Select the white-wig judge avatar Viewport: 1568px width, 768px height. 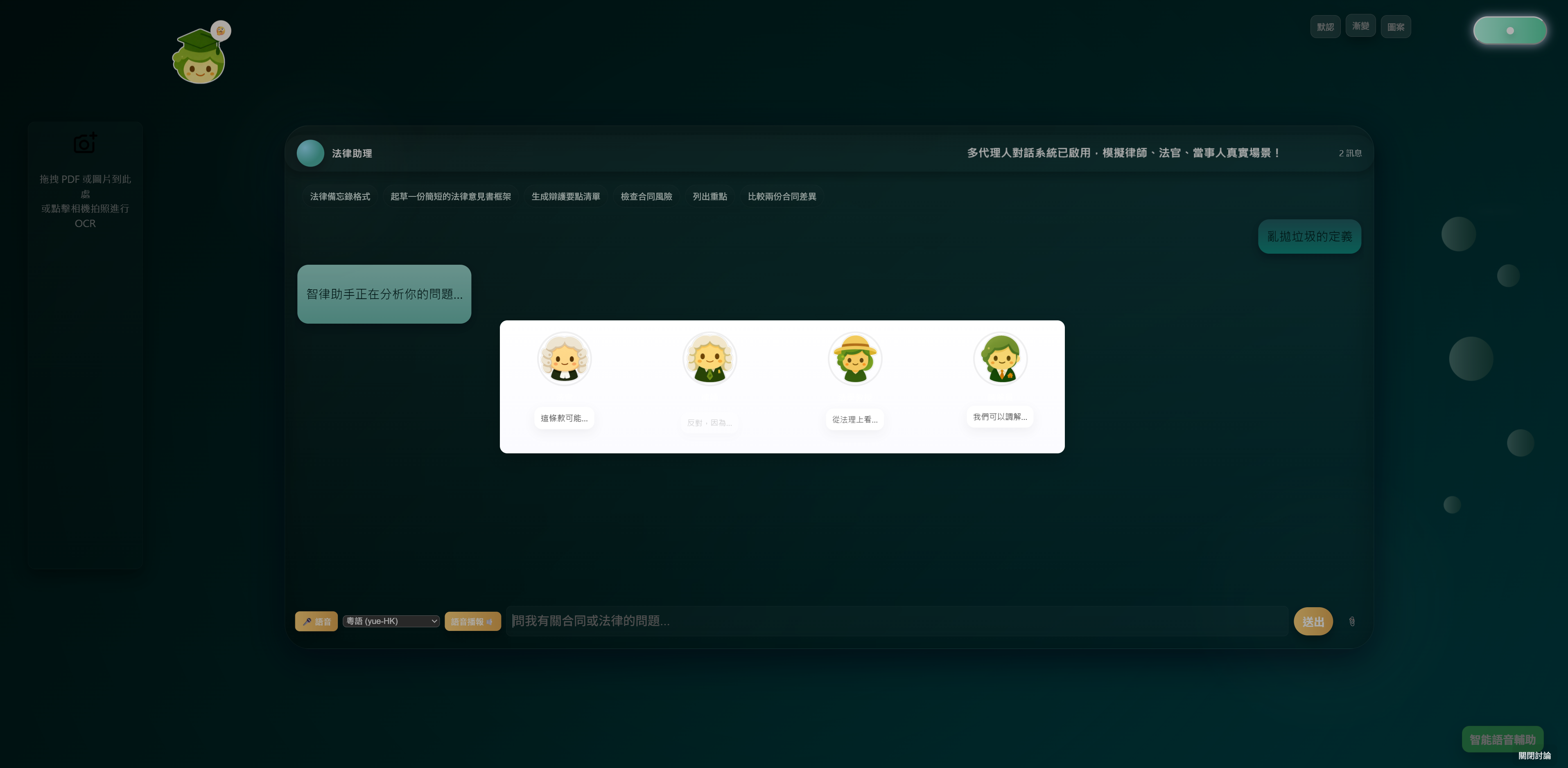564,358
